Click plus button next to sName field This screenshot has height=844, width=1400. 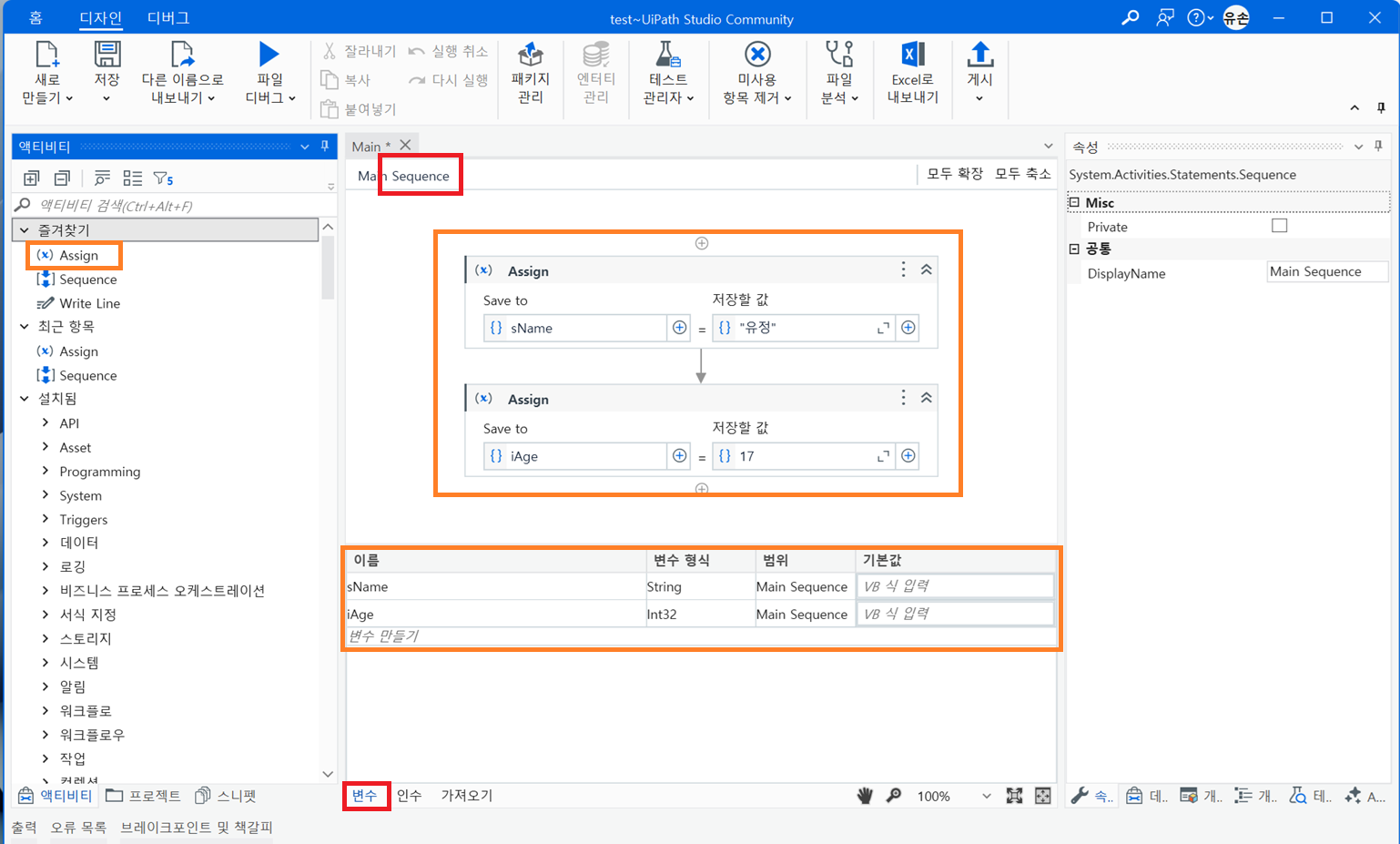point(679,328)
